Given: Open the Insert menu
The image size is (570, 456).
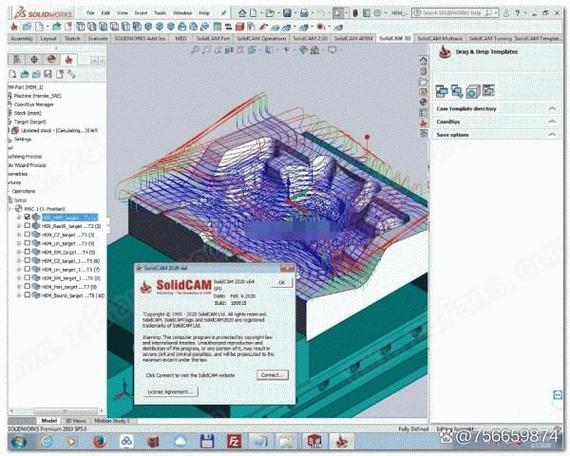Looking at the screenshot, I should [141, 13].
